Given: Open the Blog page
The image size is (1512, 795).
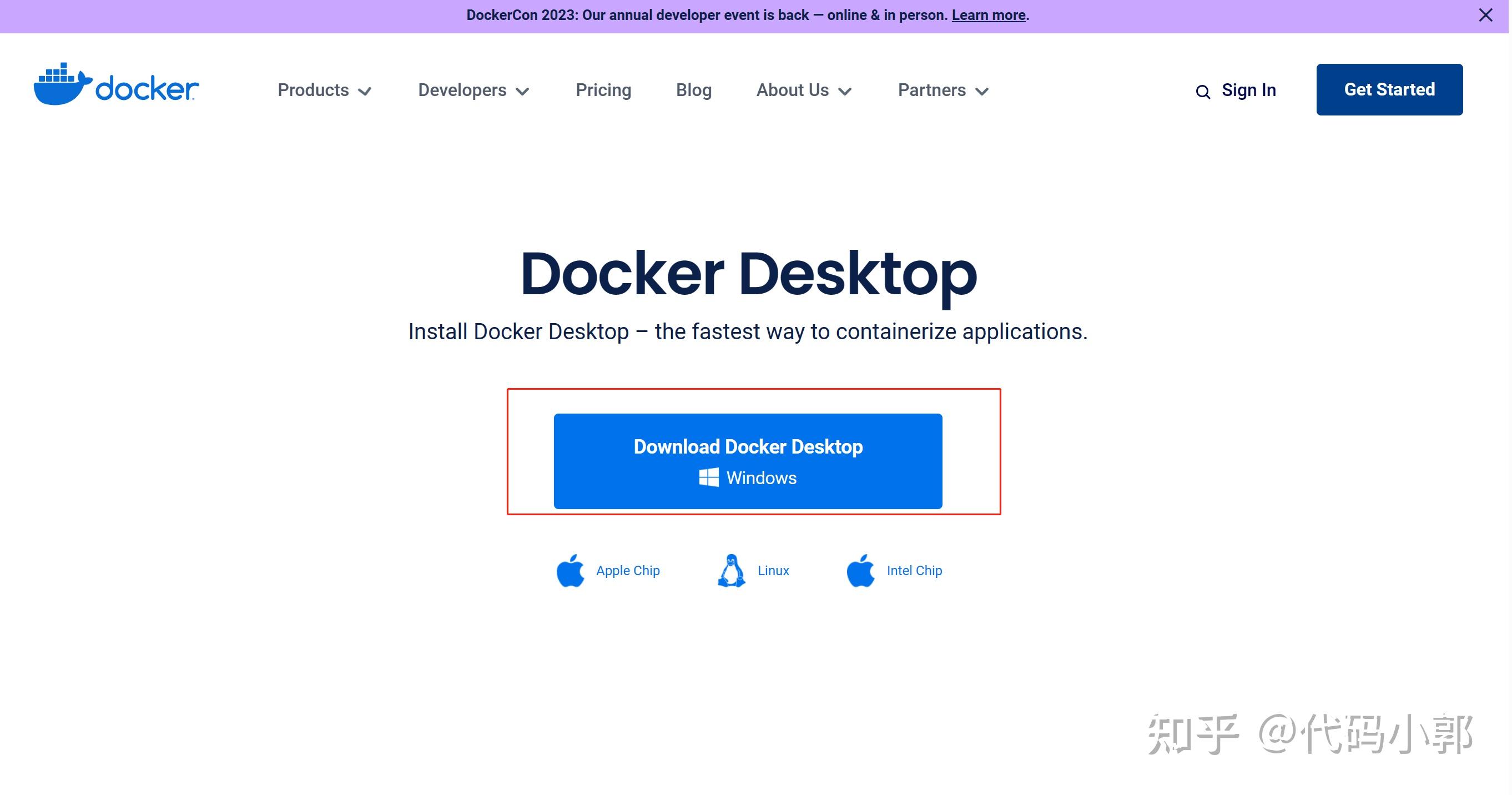Looking at the screenshot, I should (x=694, y=90).
